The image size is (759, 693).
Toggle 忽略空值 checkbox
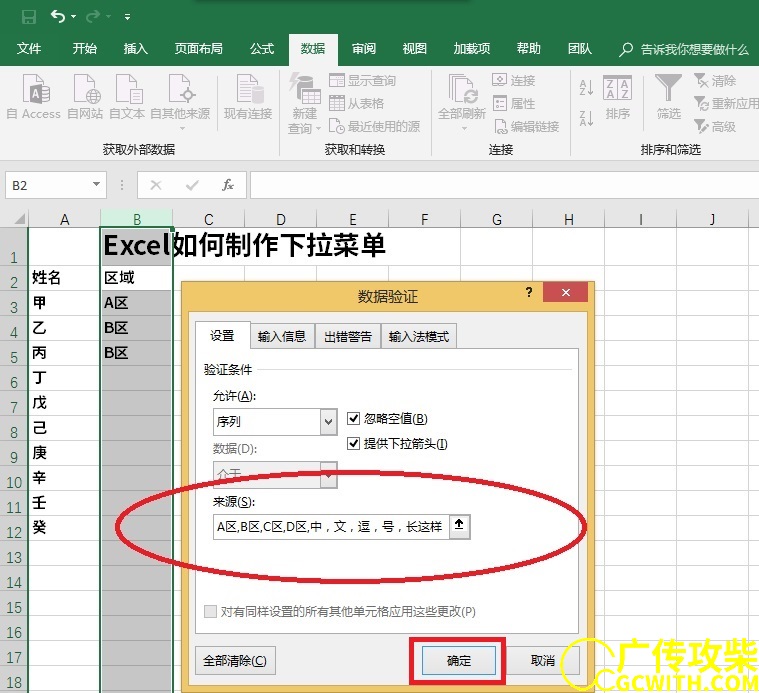tap(354, 418)
